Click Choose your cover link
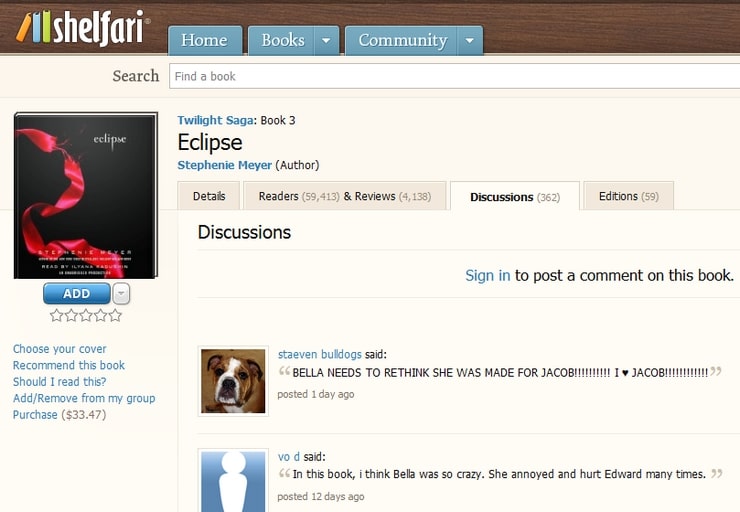Viewport: 740px width, 512px height. (59, 349)
